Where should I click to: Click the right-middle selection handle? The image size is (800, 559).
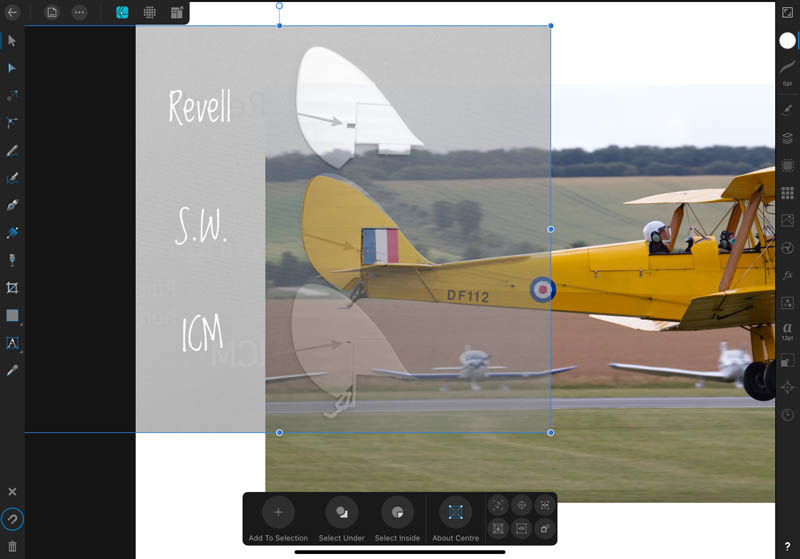(x=551, y=230)
